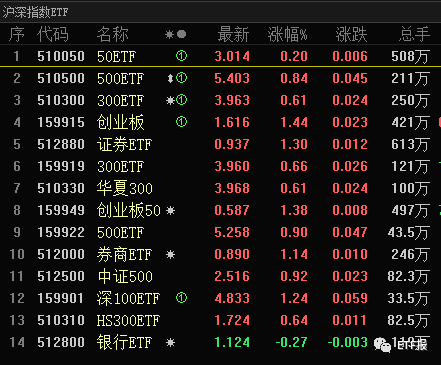Click change value 0.059
Viewport: 441px width, 365px height.
(x=350, y=298)
